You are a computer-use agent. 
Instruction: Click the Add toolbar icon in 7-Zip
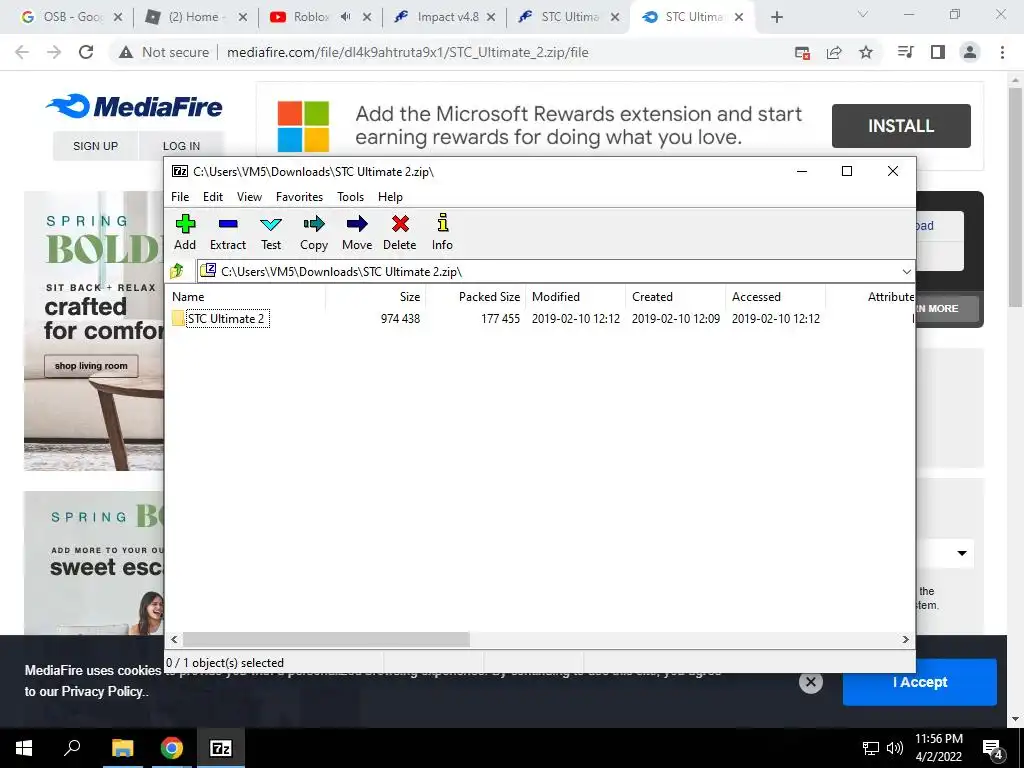point(185,232)
